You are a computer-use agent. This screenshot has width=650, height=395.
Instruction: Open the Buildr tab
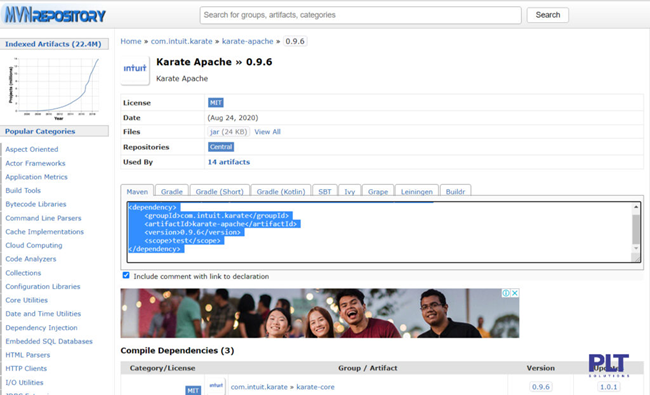455,191
